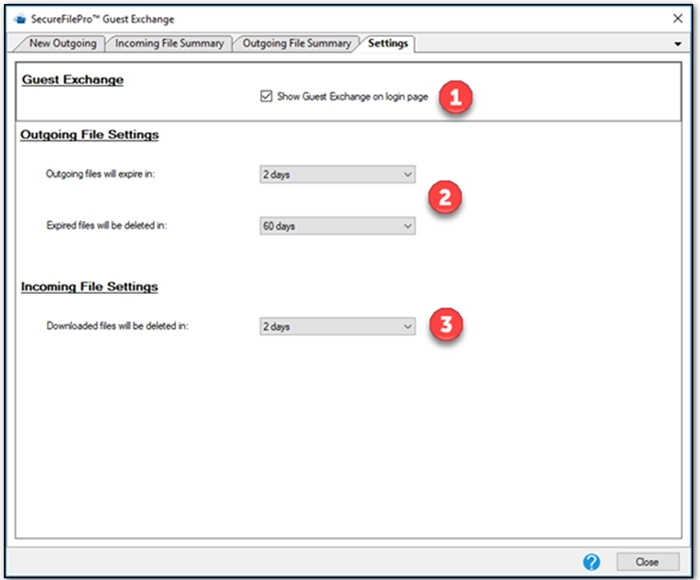The width and height of the screenshot is (700, 580).
Task: Click the 'Outgoing files will expire in' label
Action: tap(107, 174)
